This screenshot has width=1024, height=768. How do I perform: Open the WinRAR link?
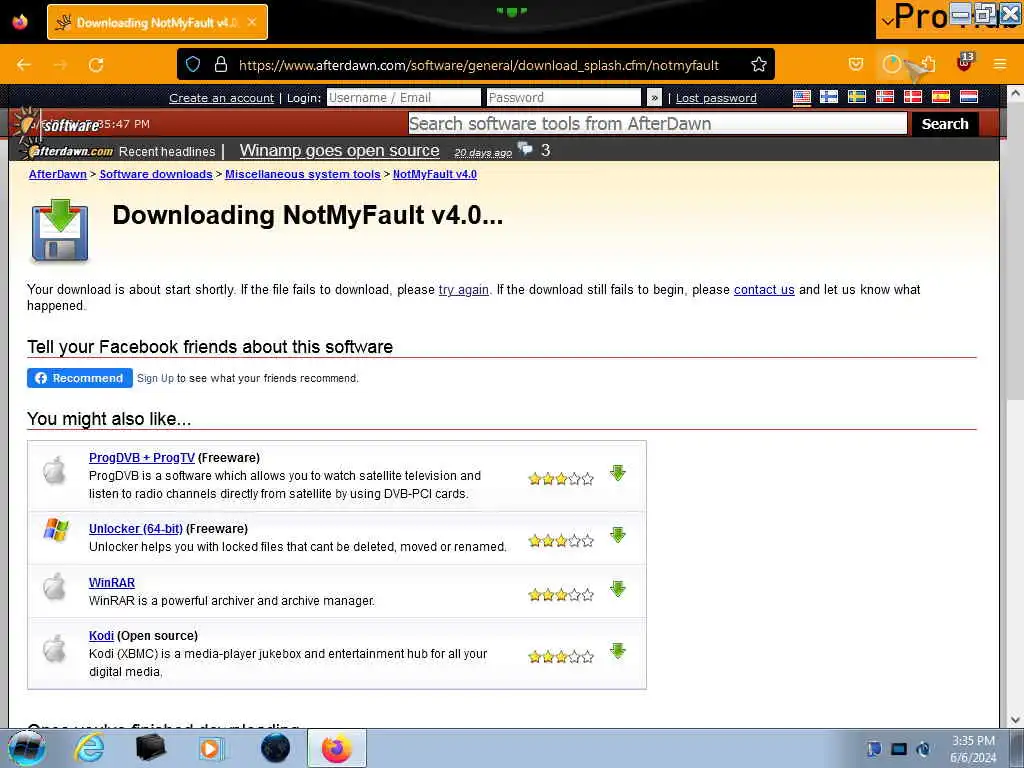click(112, 583)
